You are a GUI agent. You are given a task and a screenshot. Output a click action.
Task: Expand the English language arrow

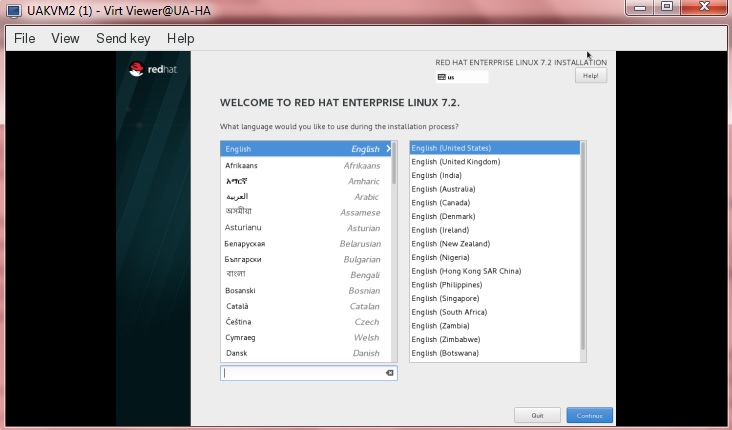click(388, 148)
